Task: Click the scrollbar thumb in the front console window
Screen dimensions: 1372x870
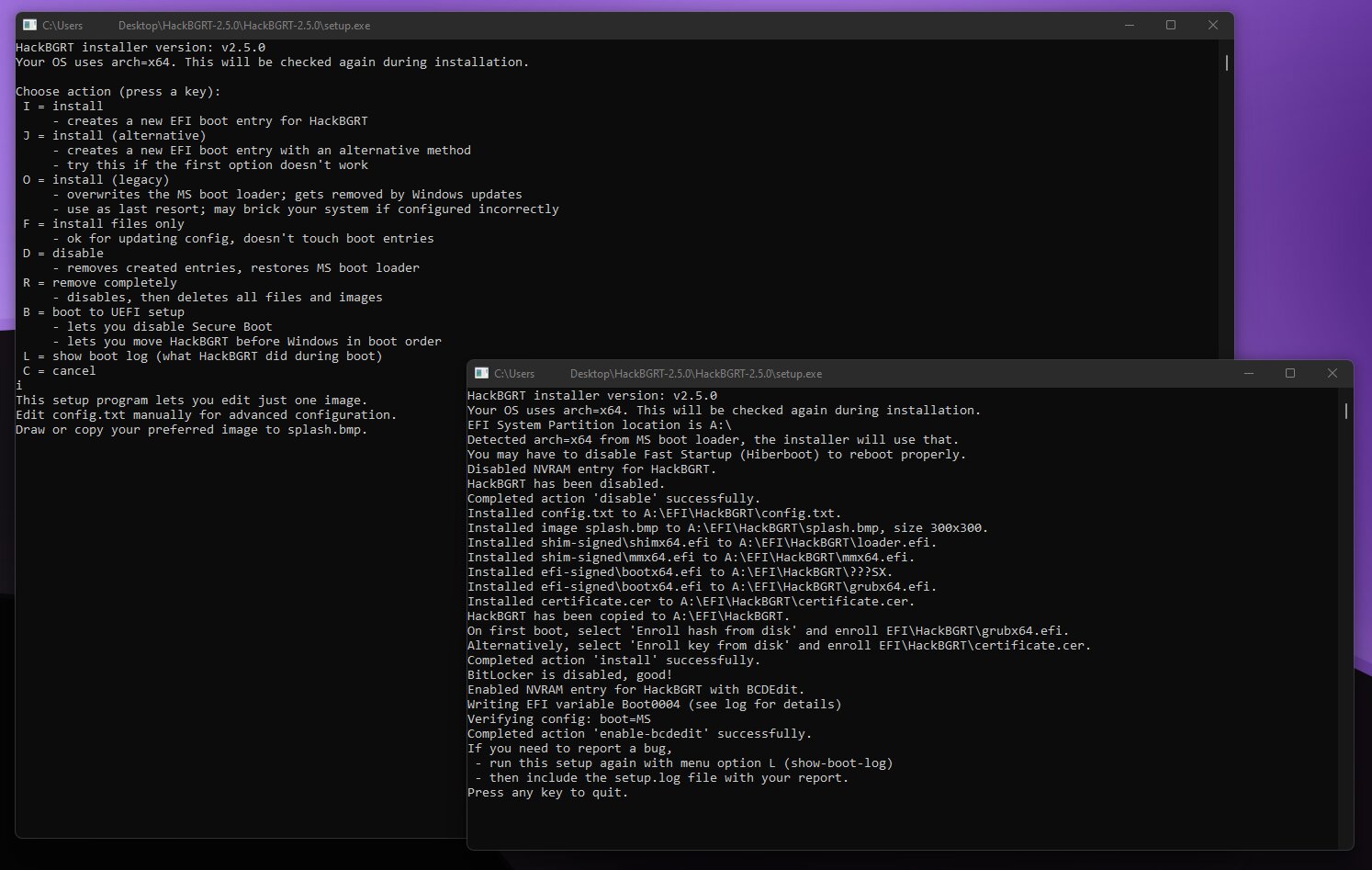Action: (1346, 411)
